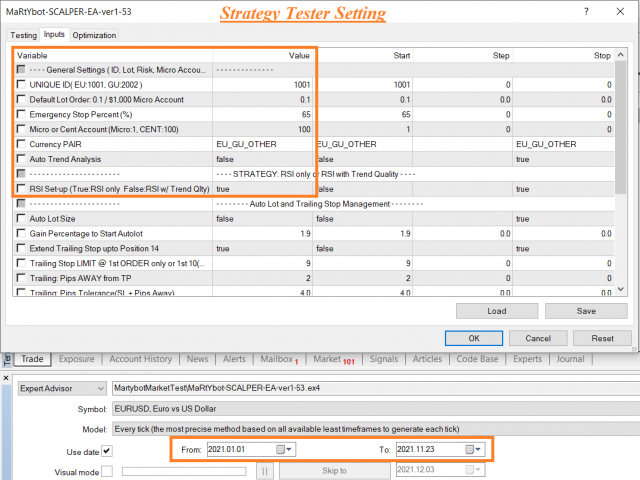640x480 pixels.
Task: Tick the RSI Set-up checkbox
Action: [21, 189]
